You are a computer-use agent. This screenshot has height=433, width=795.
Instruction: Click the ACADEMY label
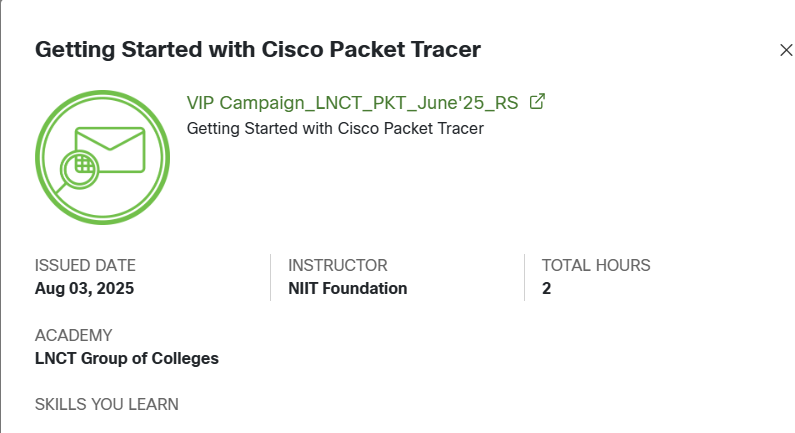point(73,335)
